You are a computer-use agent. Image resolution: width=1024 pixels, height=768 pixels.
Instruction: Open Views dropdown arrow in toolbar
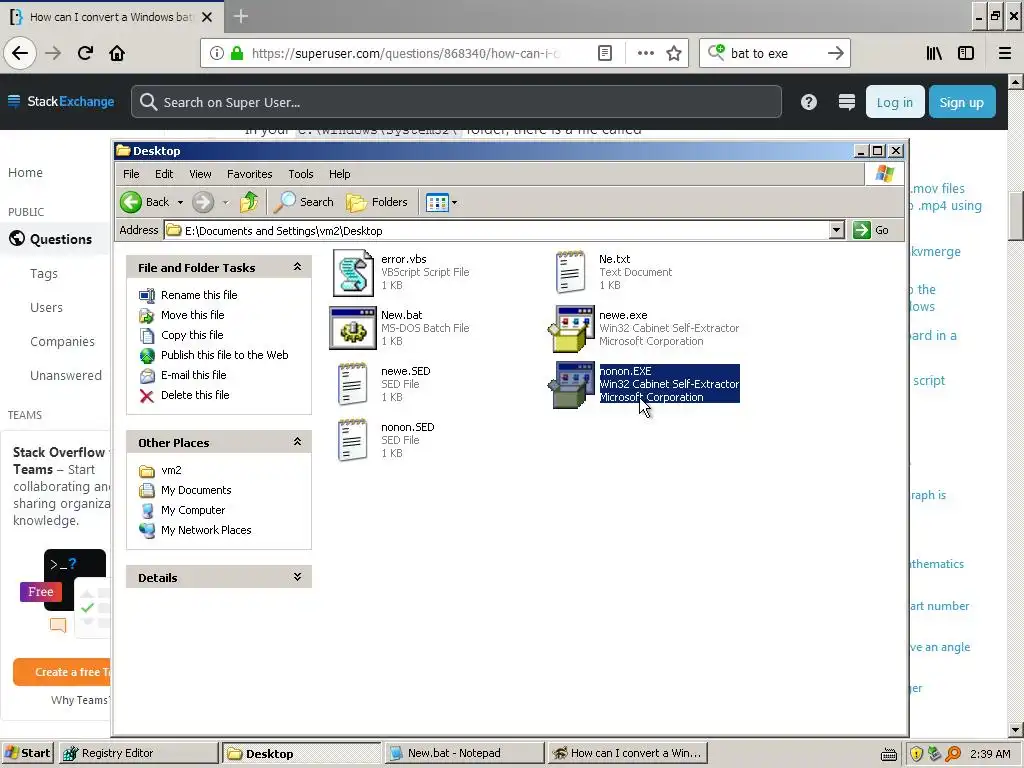(455, 202)
